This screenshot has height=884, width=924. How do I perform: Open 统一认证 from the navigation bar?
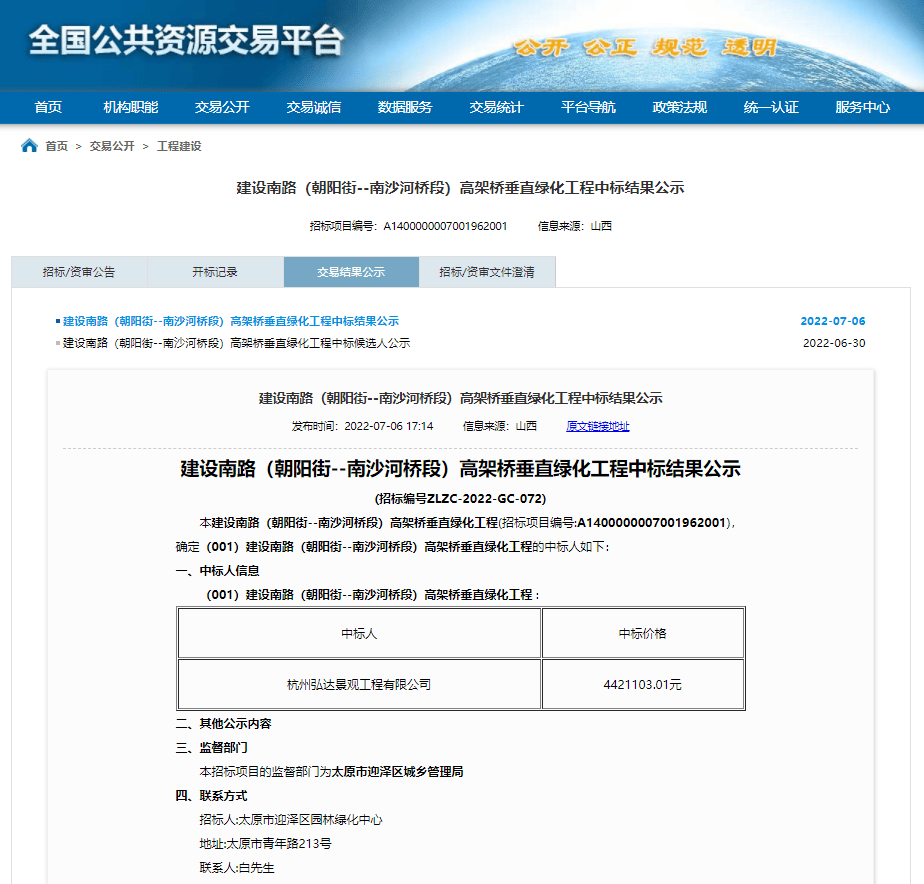pos(771,108)
